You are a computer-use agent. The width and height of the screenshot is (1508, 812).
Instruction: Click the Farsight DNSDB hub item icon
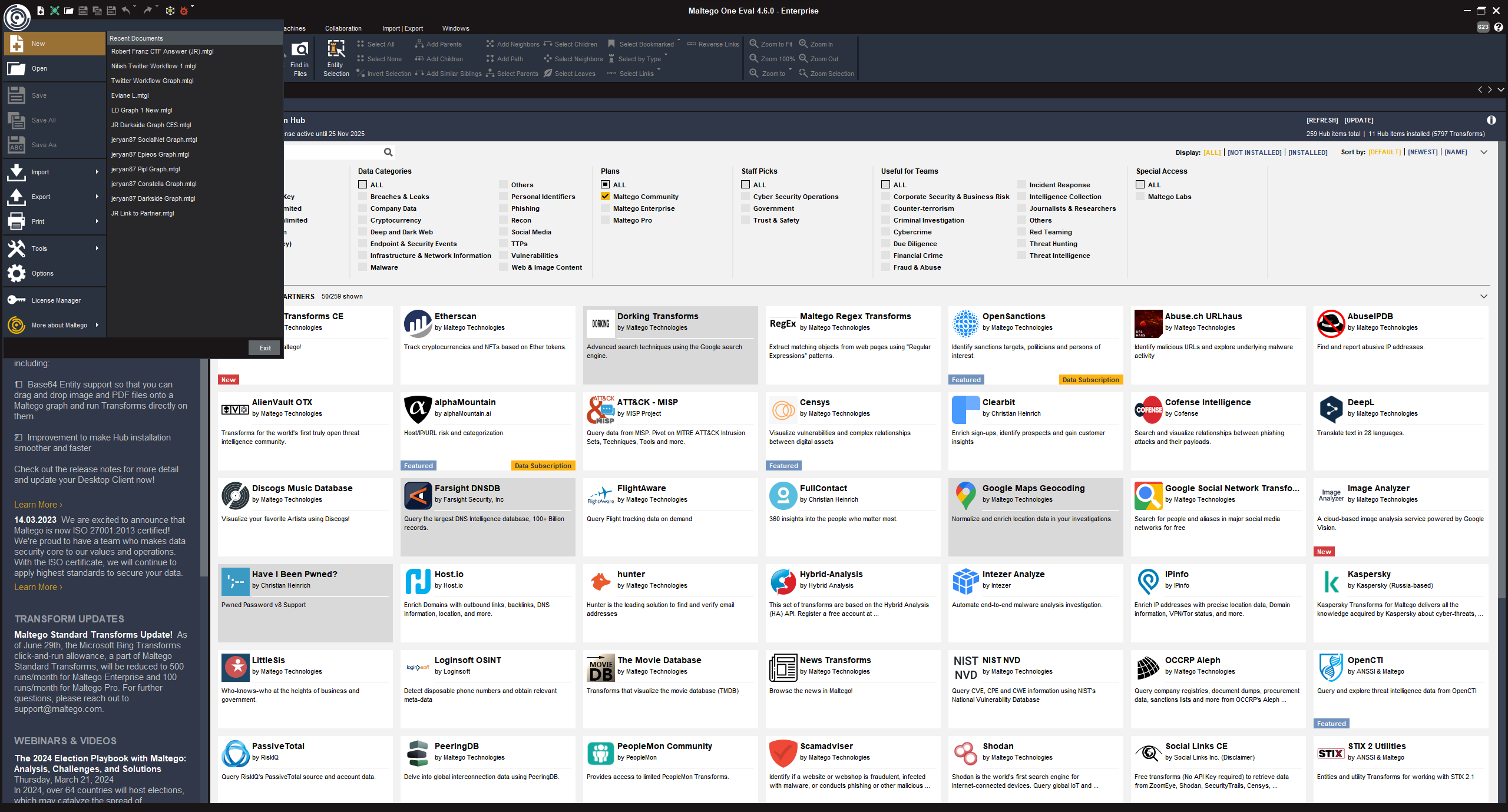418,495
